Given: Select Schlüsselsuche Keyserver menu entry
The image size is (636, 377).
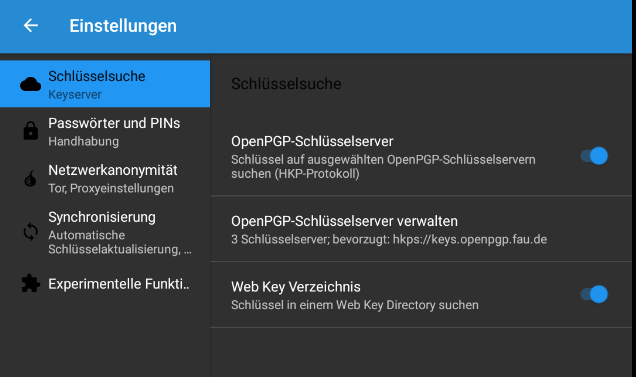Looking at the screenshot, I should 105,84.
